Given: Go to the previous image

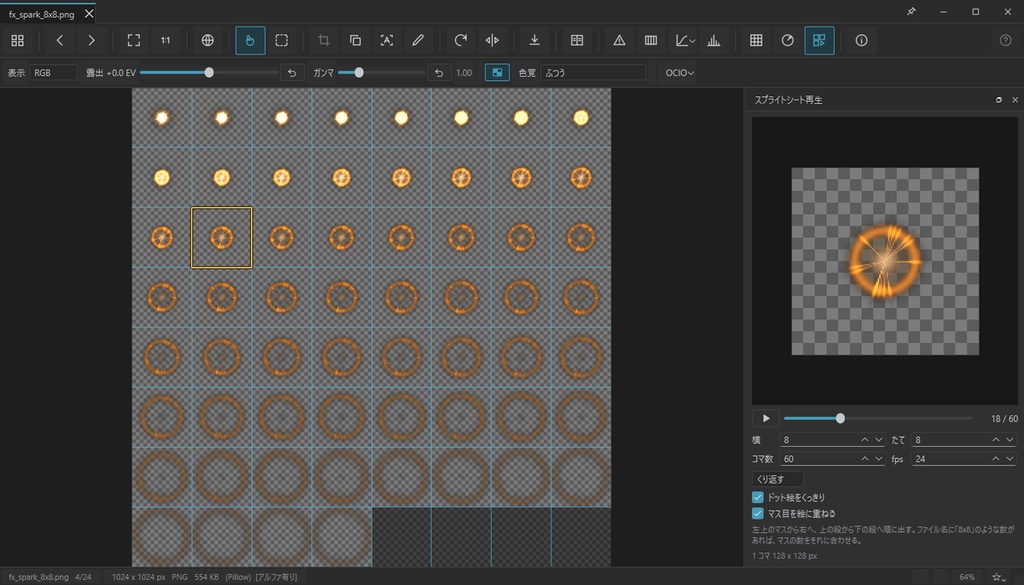Looking at the screenshot, I should click(59, 40).
